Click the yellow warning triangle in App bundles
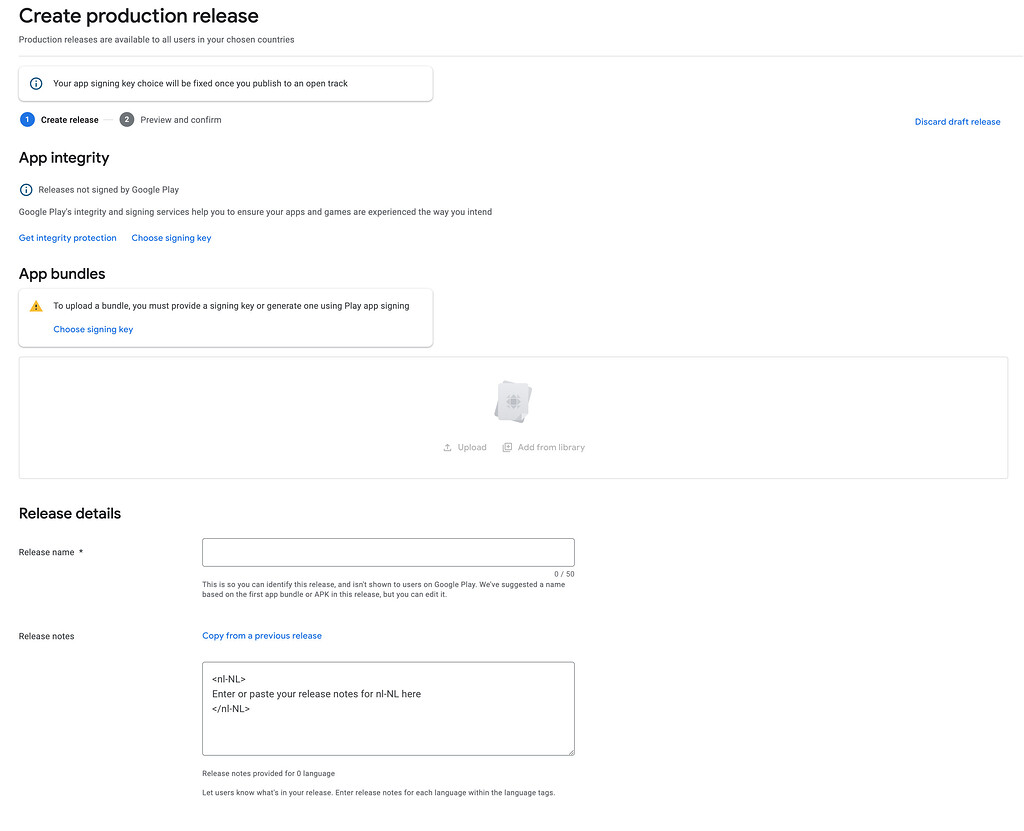Viewport: 1024px width, 831px height. coord(36,306)
